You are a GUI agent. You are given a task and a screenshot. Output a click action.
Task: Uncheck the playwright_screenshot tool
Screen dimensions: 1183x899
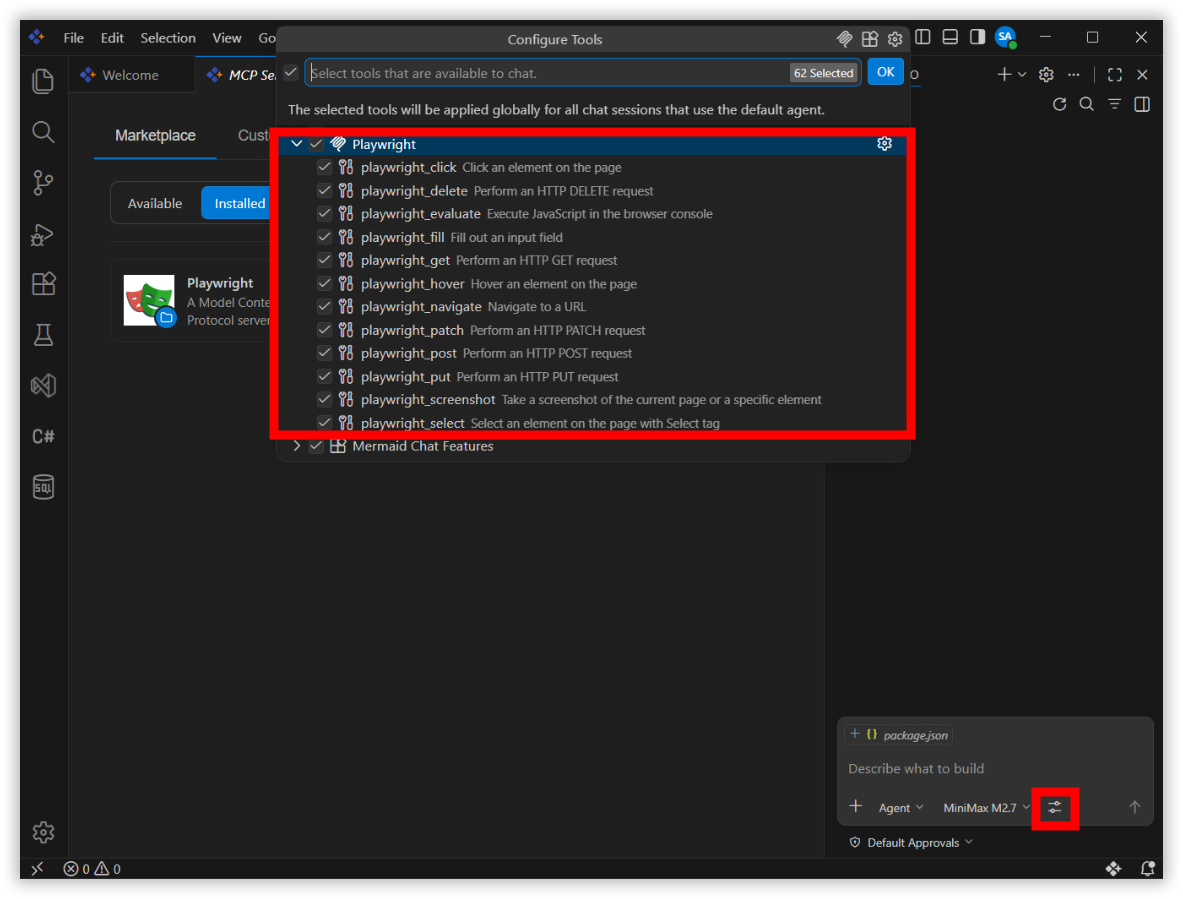(x=324, y=399)
